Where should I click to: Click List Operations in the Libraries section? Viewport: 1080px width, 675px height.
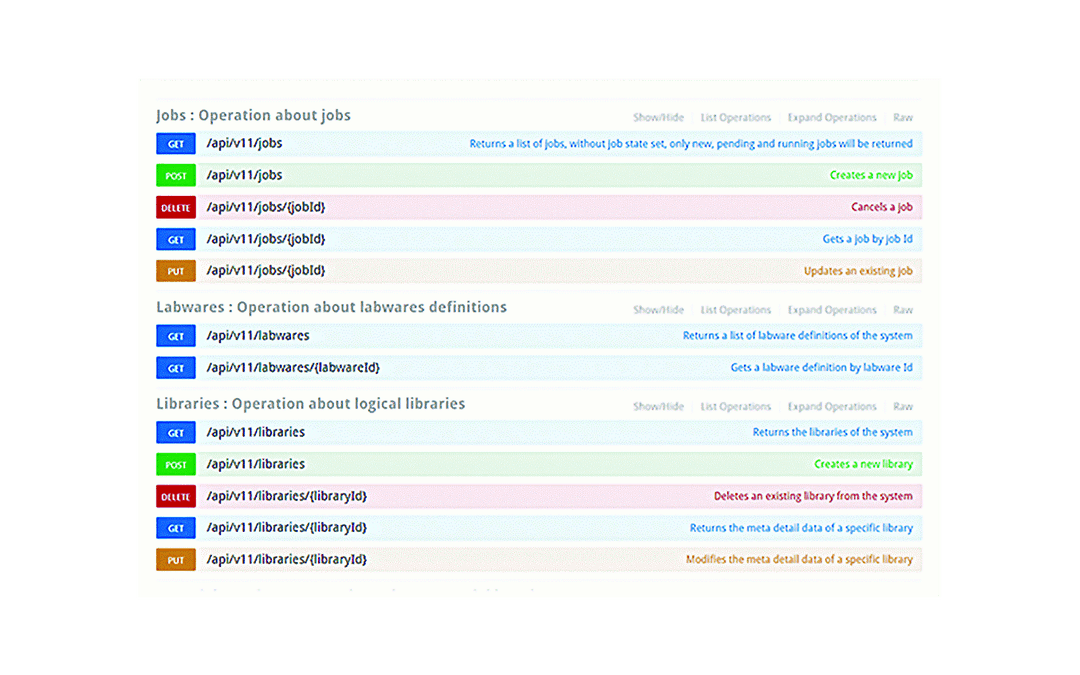736,406
